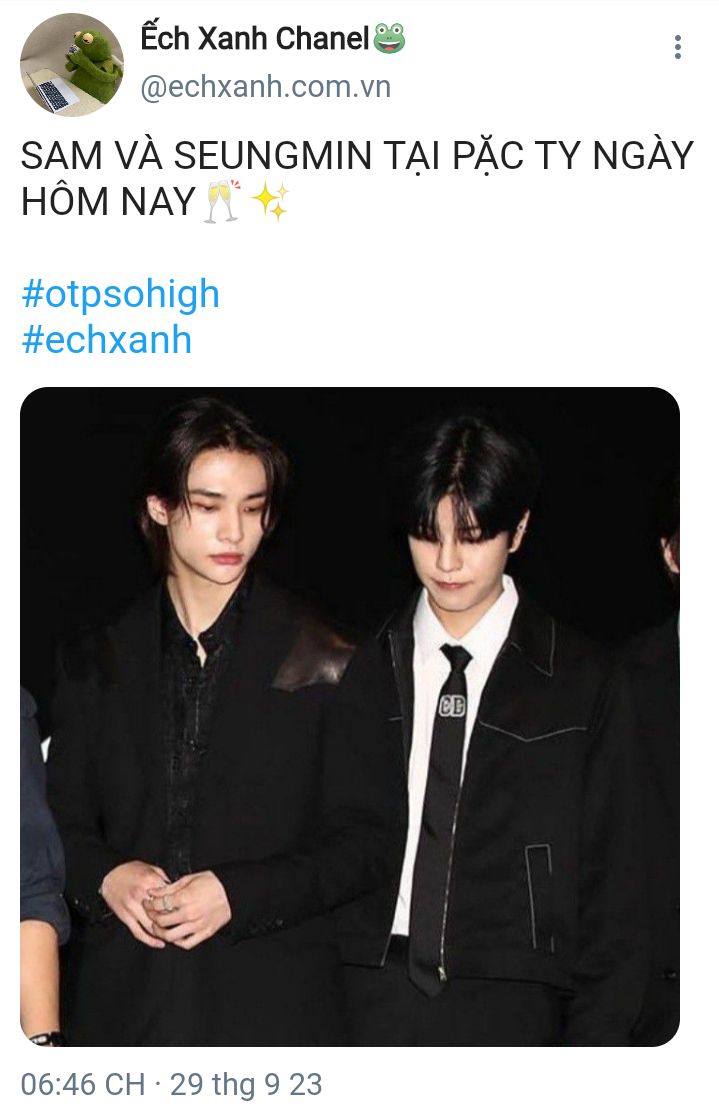This screenshot has height=1114, width=719.
Task: Click the champagne glasses emoji
Action: click(222, 201)
